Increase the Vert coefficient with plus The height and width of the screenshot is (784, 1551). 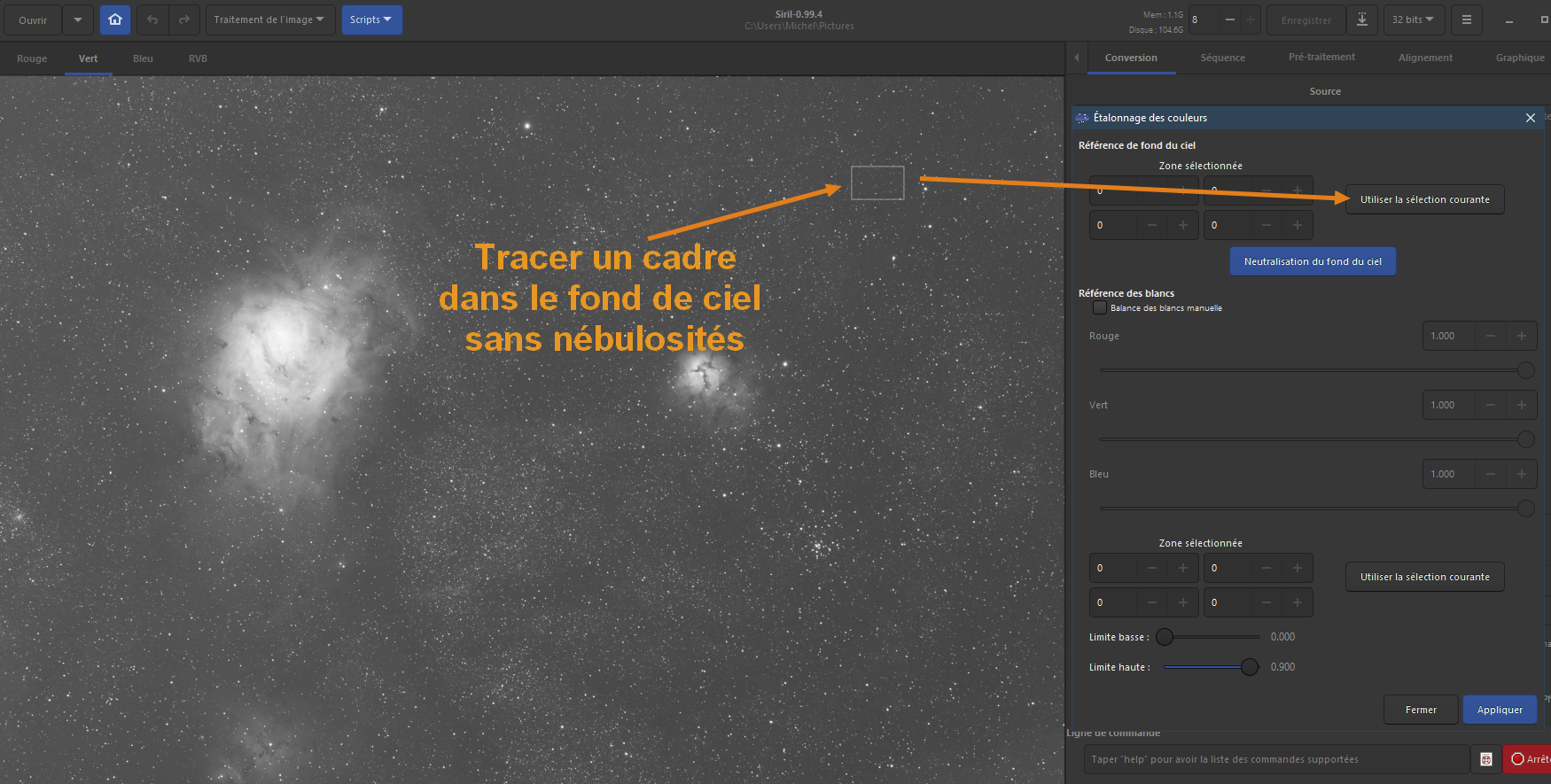click(1522, 405)
